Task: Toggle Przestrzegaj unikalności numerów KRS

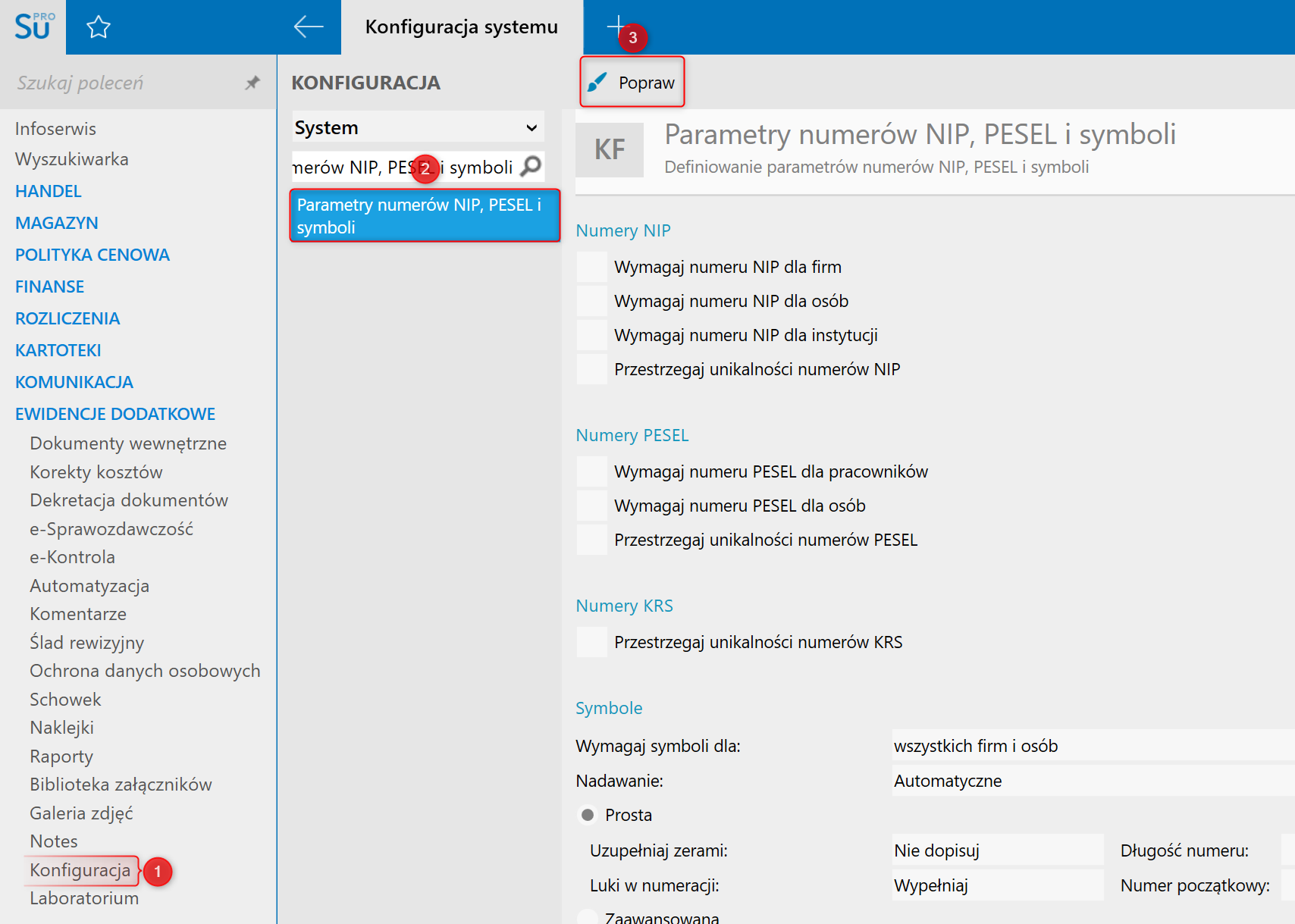Action: (x=592, y=642)
